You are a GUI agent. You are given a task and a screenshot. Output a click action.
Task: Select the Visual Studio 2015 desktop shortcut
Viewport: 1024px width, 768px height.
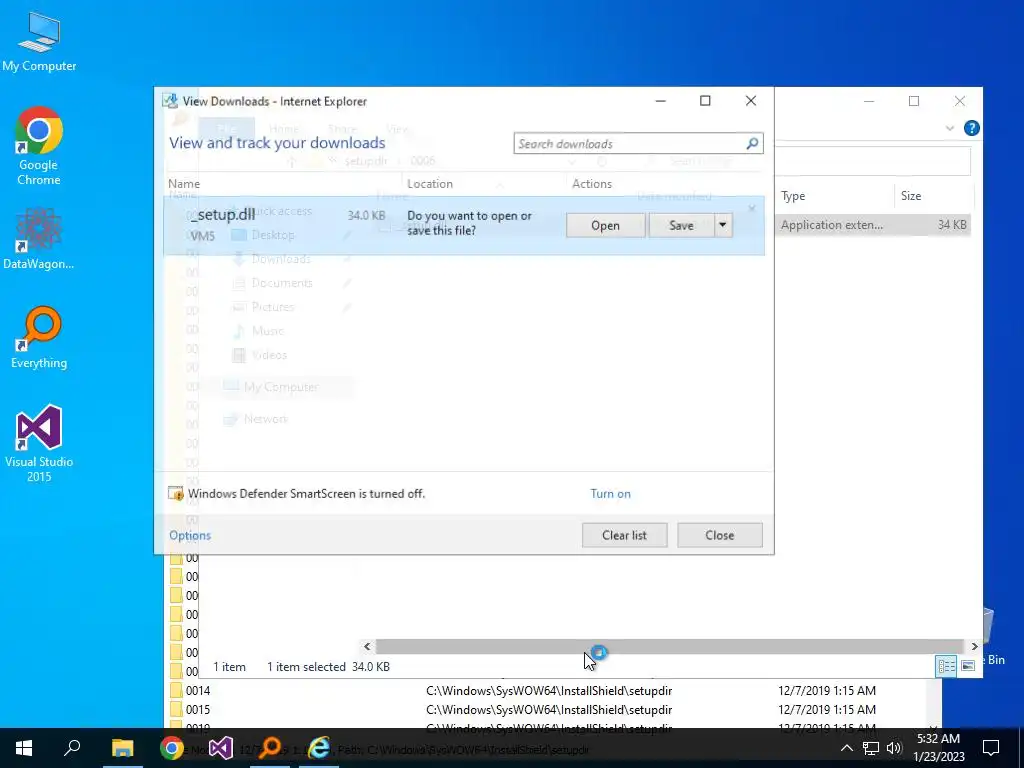click(x=39, y=444)
